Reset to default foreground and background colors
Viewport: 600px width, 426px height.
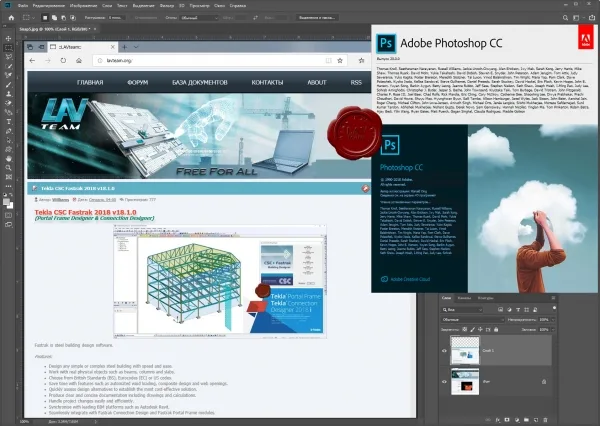click(5, 195)
